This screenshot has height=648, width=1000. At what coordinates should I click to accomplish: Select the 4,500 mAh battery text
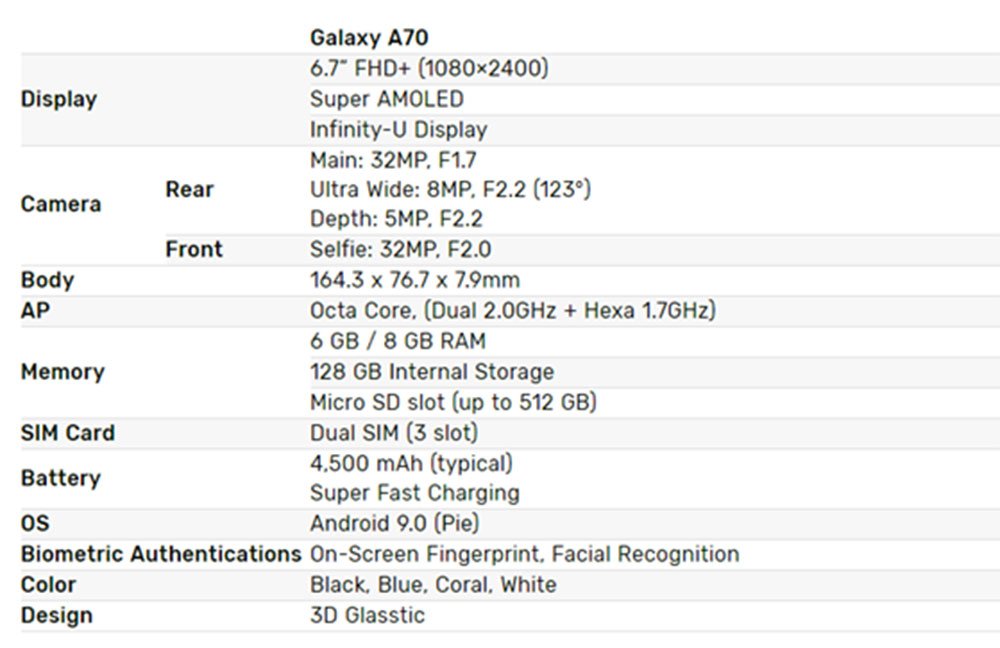(x=411, y=463)
